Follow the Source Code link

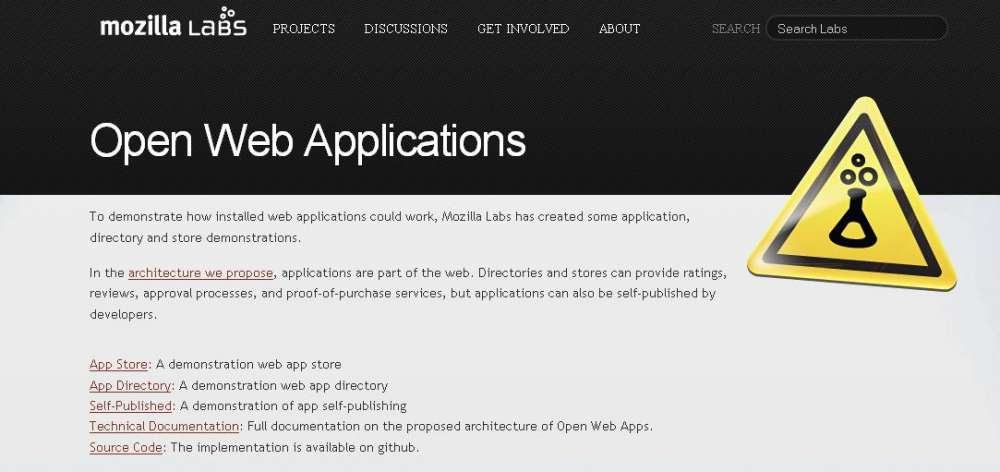(125, 448)
